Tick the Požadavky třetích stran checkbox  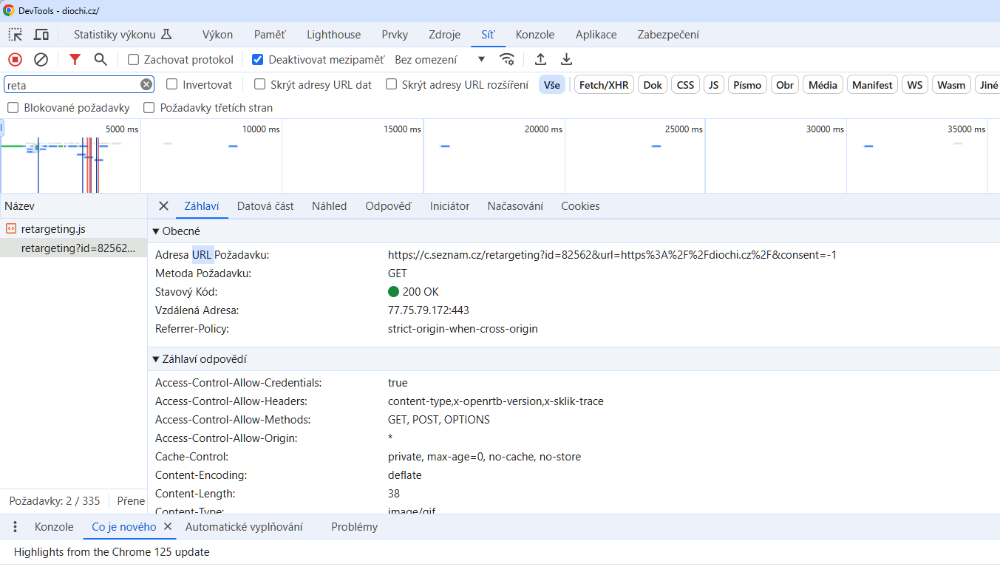coord(149,108)
